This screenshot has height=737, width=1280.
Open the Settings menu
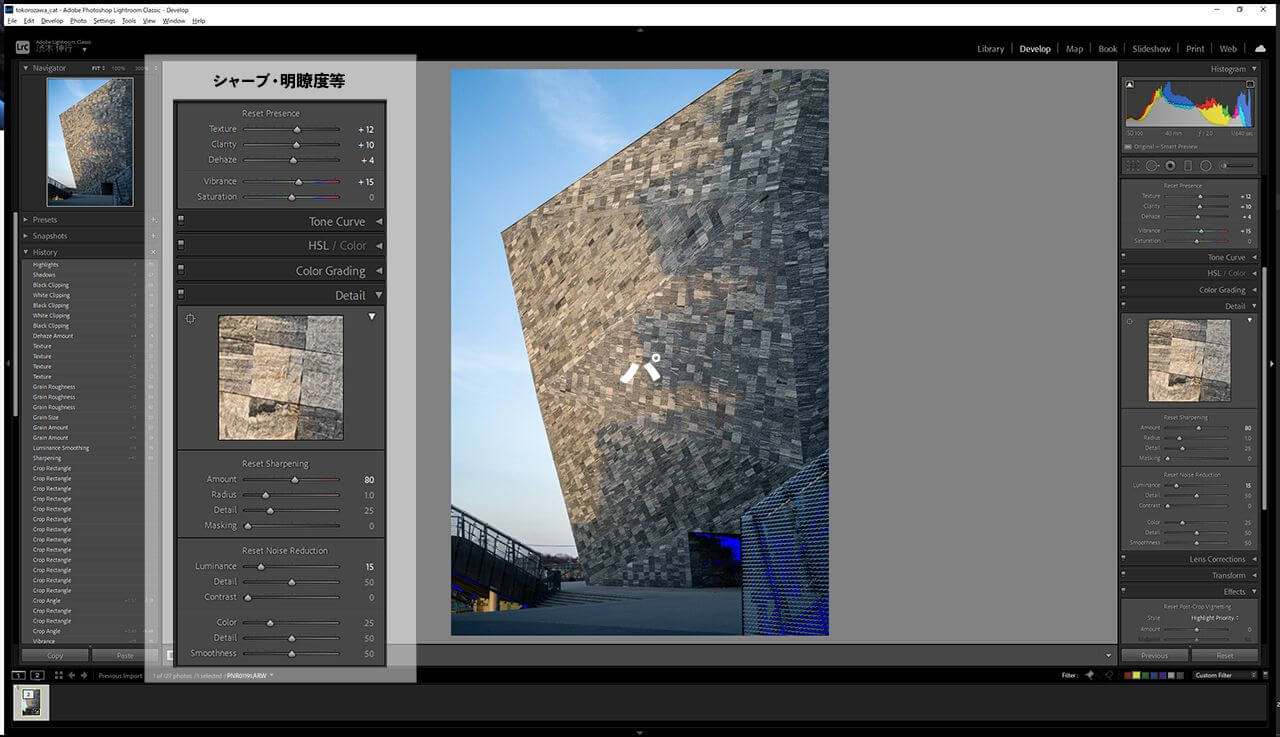coord(104,20)
